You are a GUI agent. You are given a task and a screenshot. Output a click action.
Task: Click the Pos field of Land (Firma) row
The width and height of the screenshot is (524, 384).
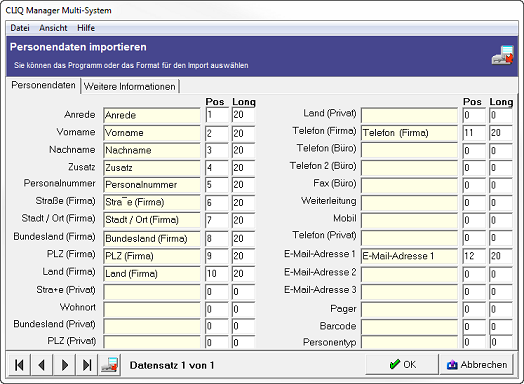(217, 274)
